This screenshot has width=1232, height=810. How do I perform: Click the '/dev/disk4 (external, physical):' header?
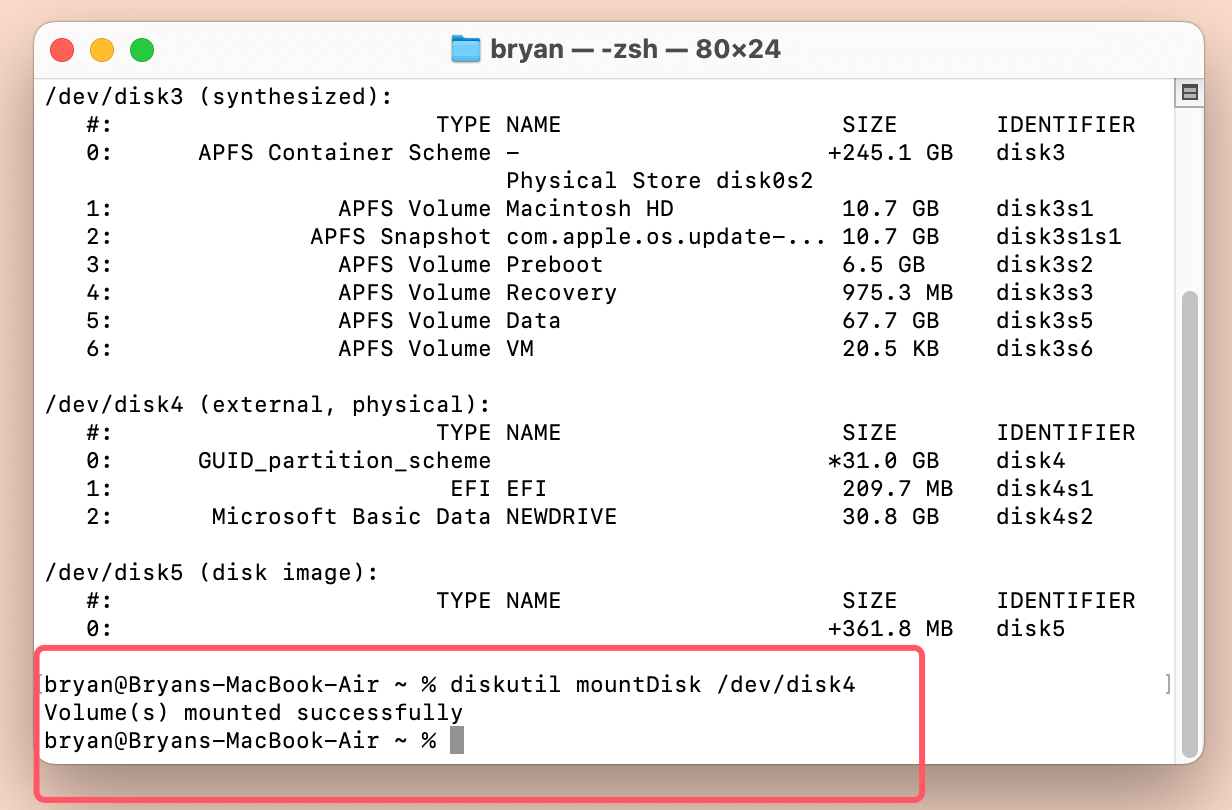pos(268,405)
